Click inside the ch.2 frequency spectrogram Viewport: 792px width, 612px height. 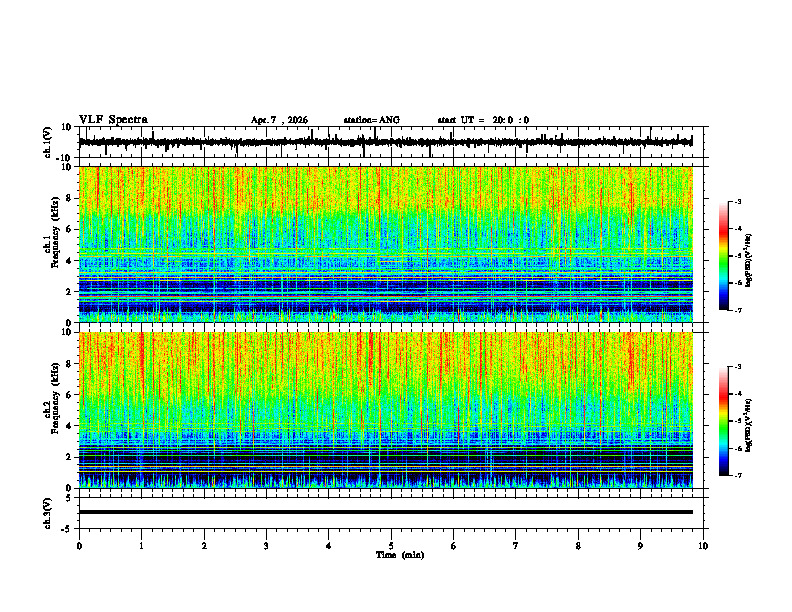point(385,410)
